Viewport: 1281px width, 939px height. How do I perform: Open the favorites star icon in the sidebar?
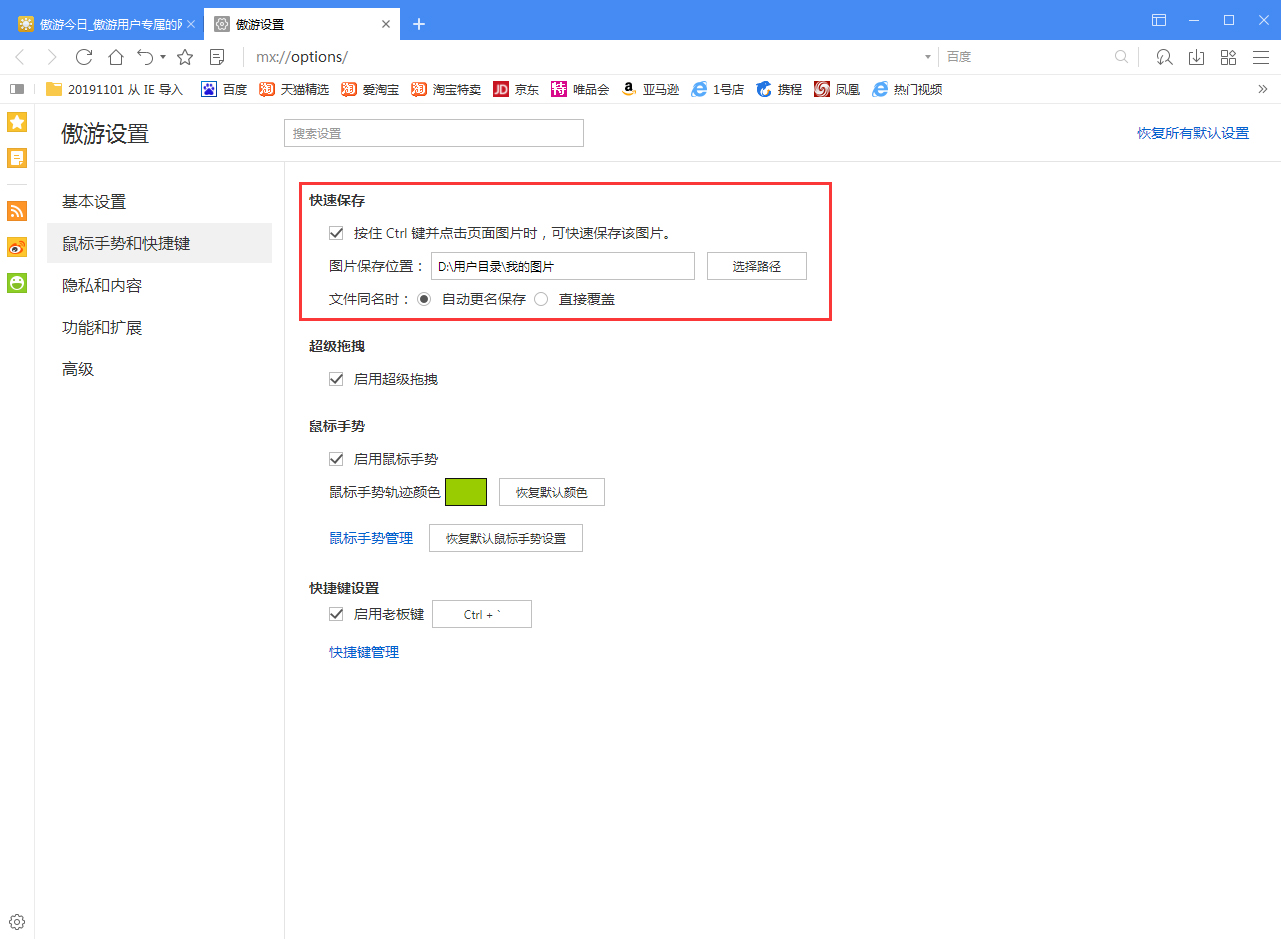point(16,122)
